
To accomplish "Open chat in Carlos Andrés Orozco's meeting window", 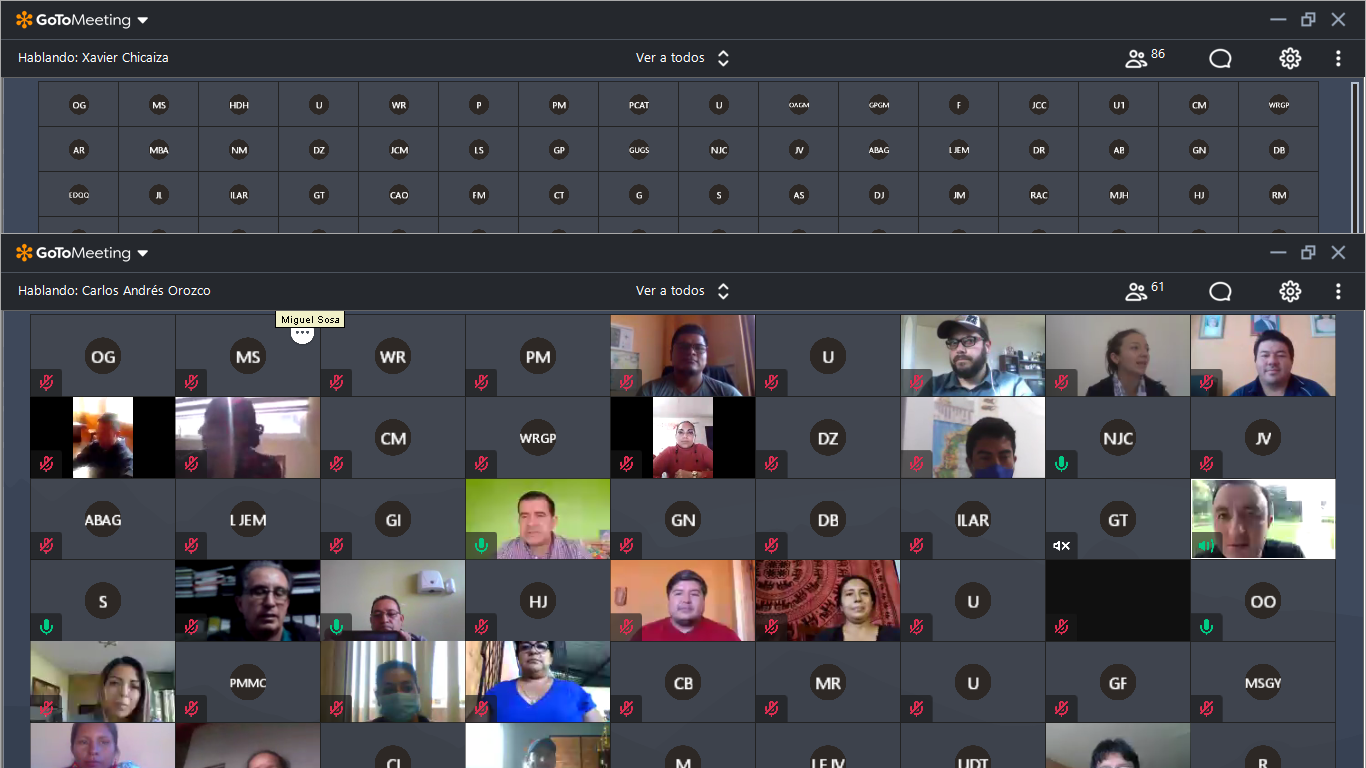I will click(1220, 291).
